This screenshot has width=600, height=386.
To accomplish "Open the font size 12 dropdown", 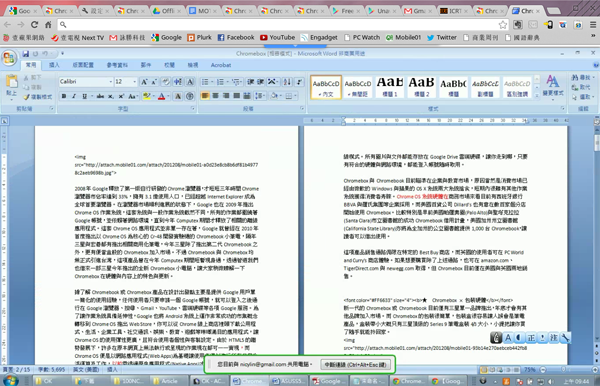I will [134, 81].
